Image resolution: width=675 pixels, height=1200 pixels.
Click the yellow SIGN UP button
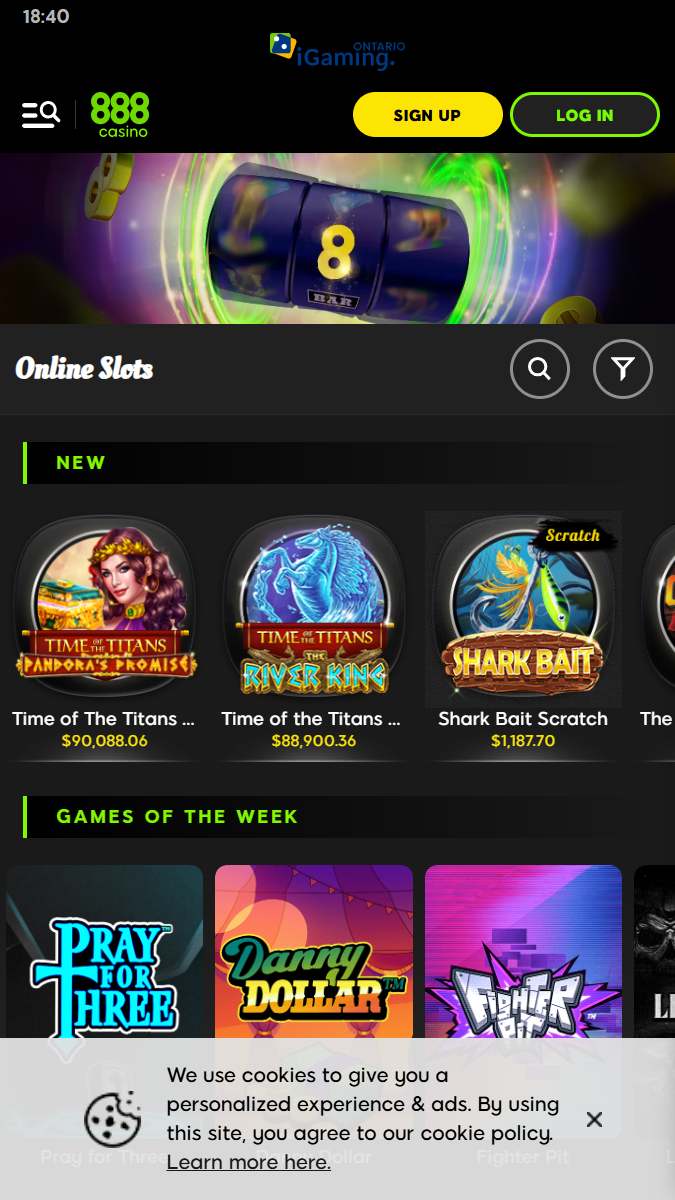[427, 115]
